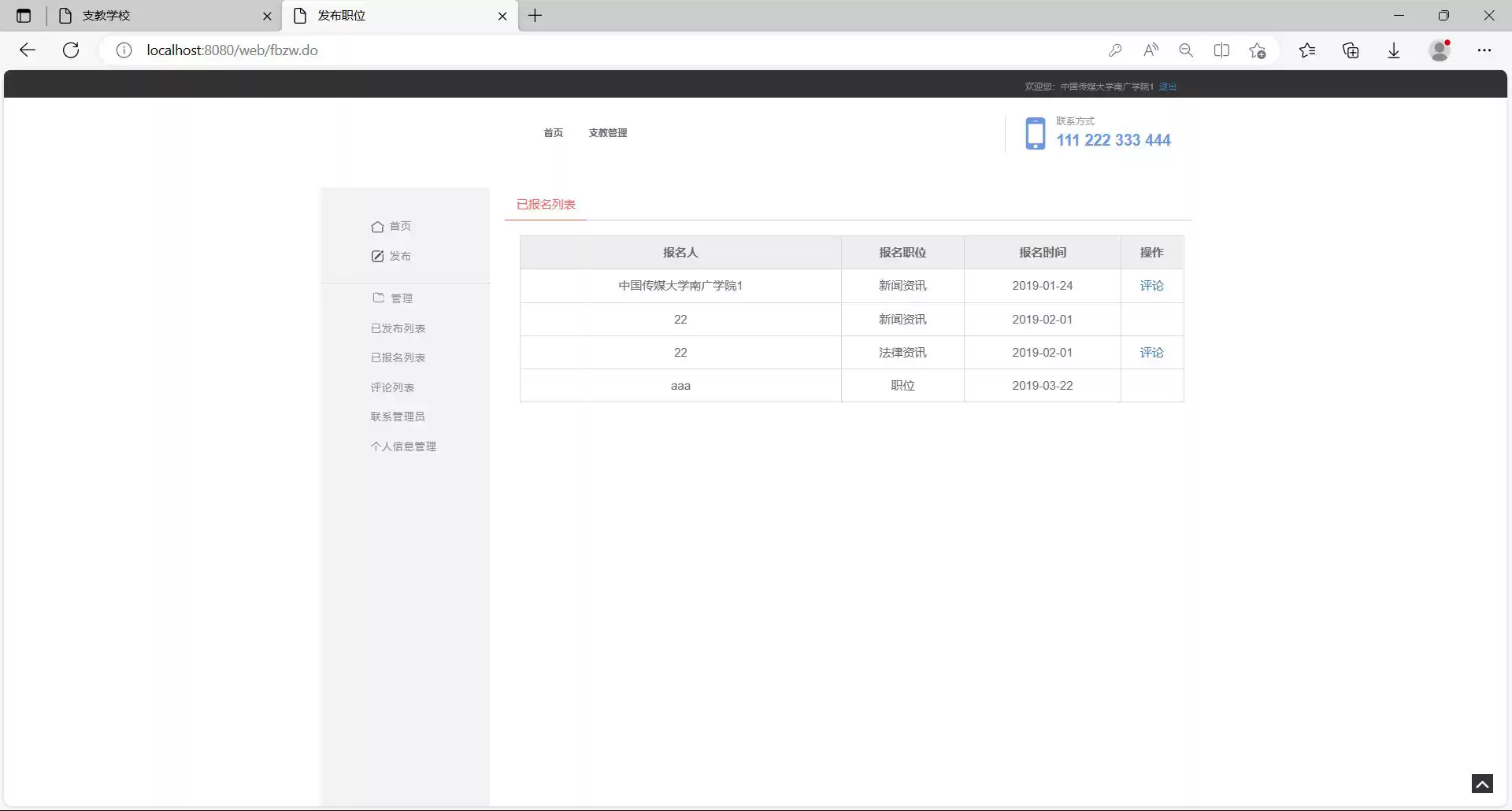The height and width of the screenshot is (811, 1512).
Task: Open the Downloads icon
Action: (1394, 50)
